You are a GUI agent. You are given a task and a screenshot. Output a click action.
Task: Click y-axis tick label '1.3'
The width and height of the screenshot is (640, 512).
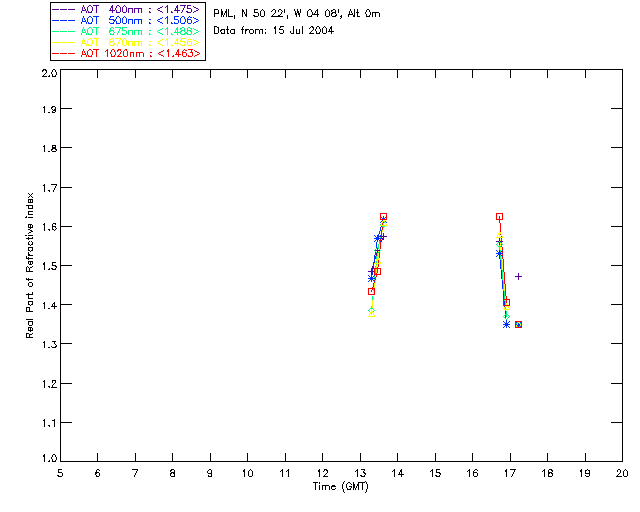click(49, 344)
